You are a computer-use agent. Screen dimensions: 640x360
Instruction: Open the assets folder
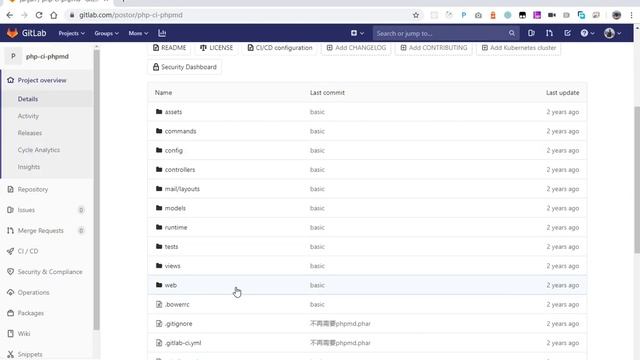[x=173, y=112]
